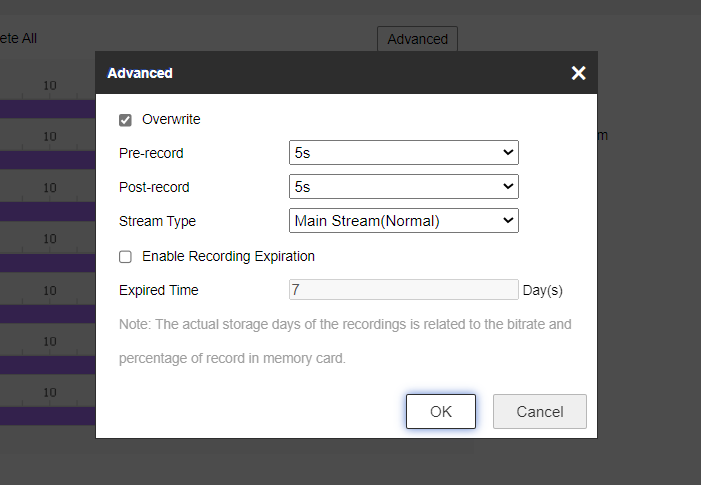This screenshot has height=485, width=701.
Task: Click the Day(s) unit label
Action: (543, 290)
